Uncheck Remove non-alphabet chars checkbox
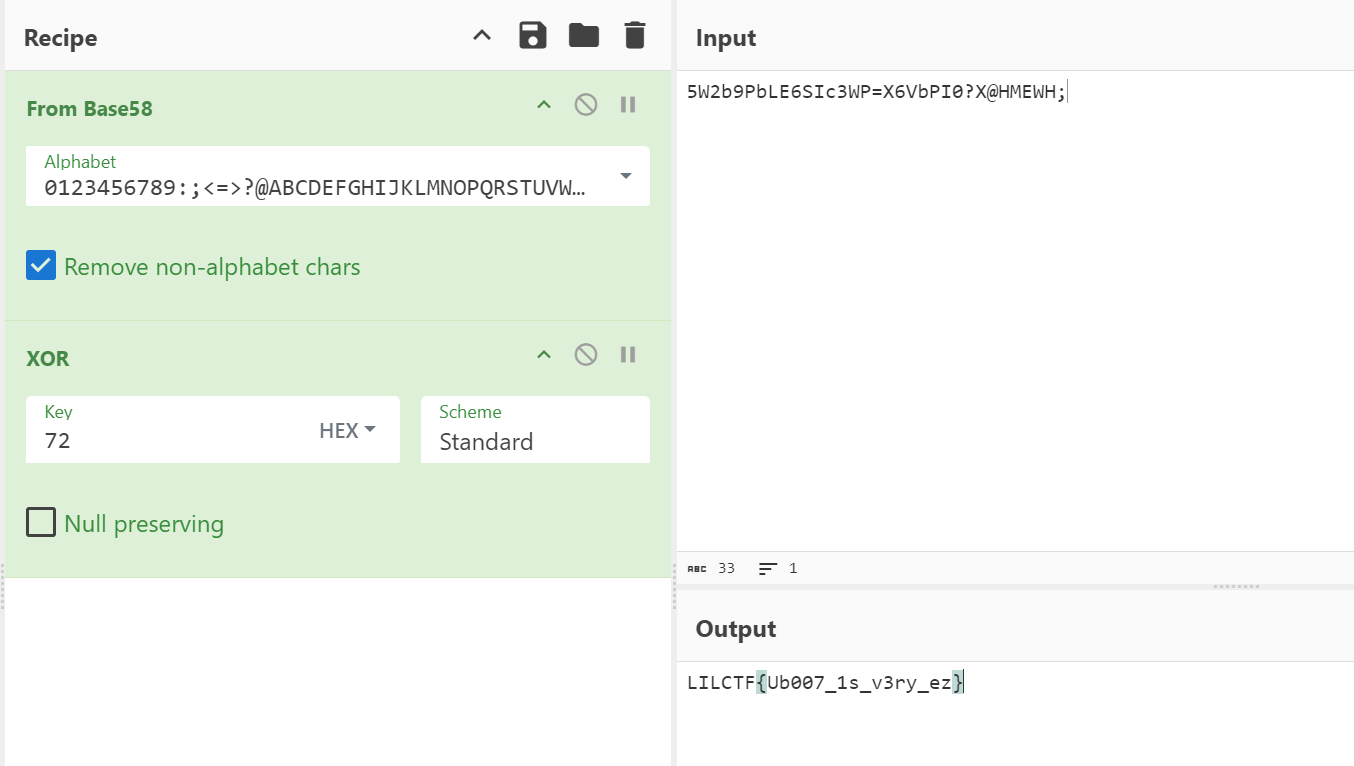The height and width of the screenshot is (766, 1354). 41,266
